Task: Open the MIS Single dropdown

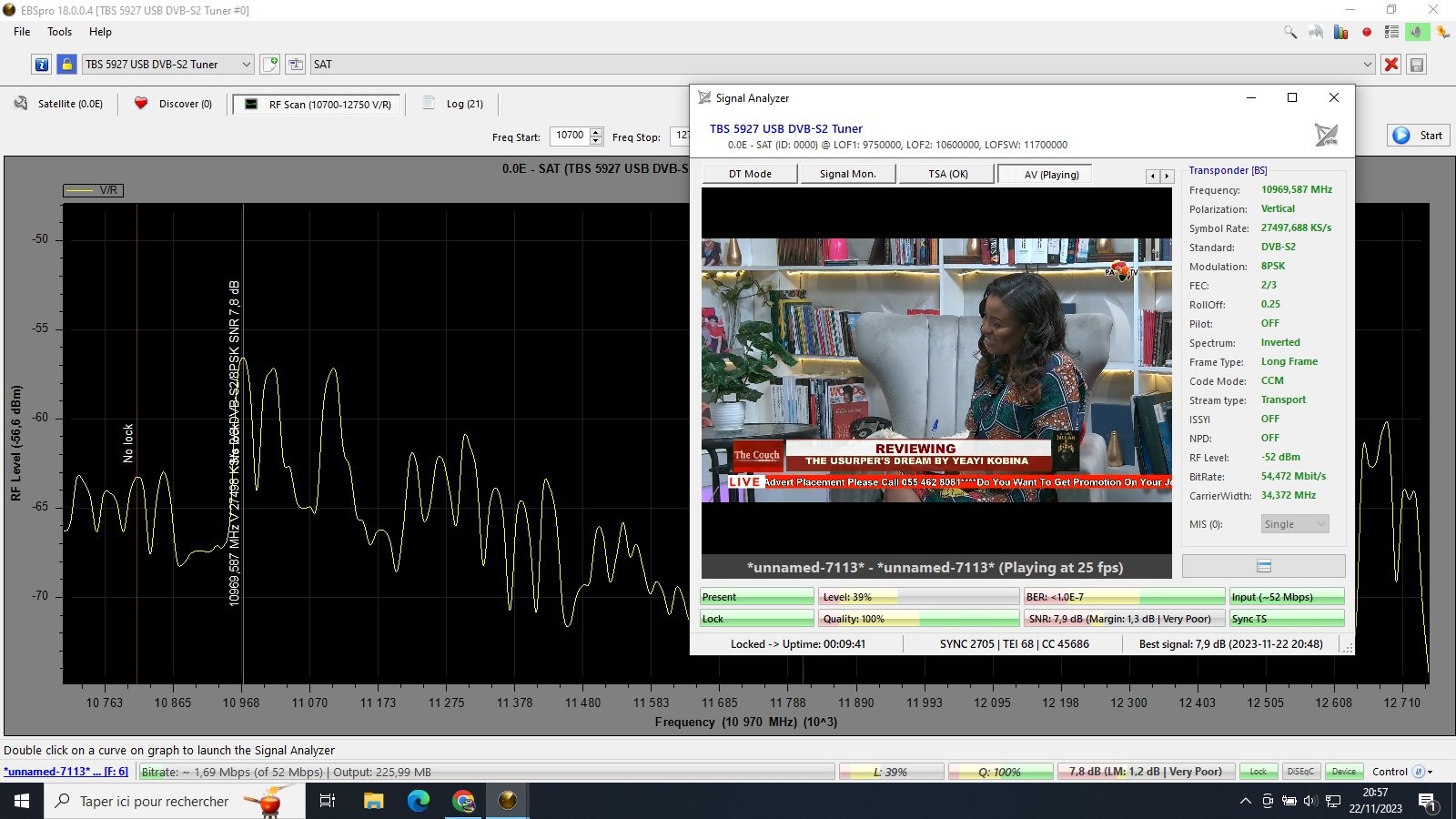Action: (1294, 524)
